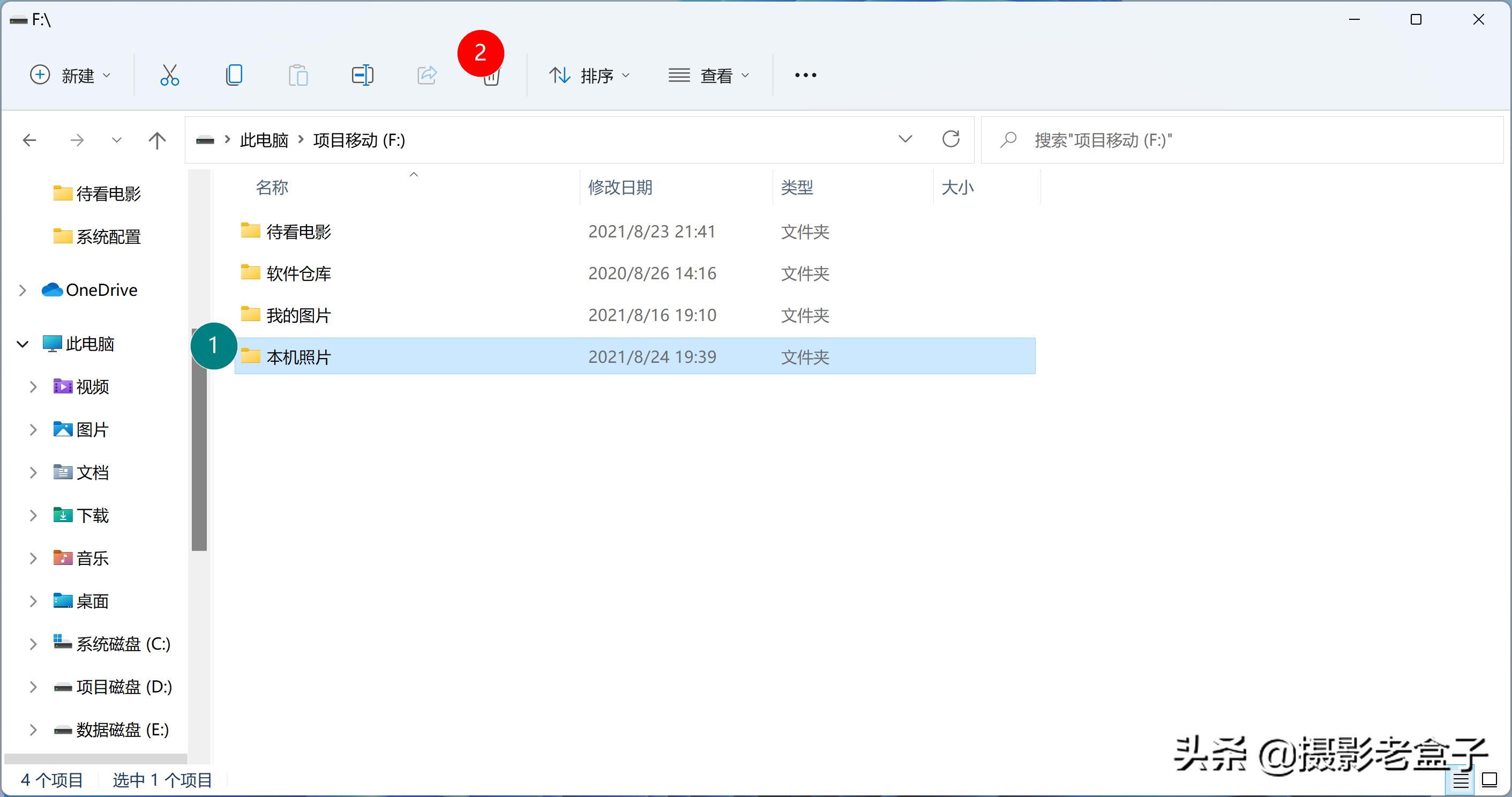Select the Cut icon in the toolbar
The width and height of the screenshot is (1512, 797).
pos(170,75)
